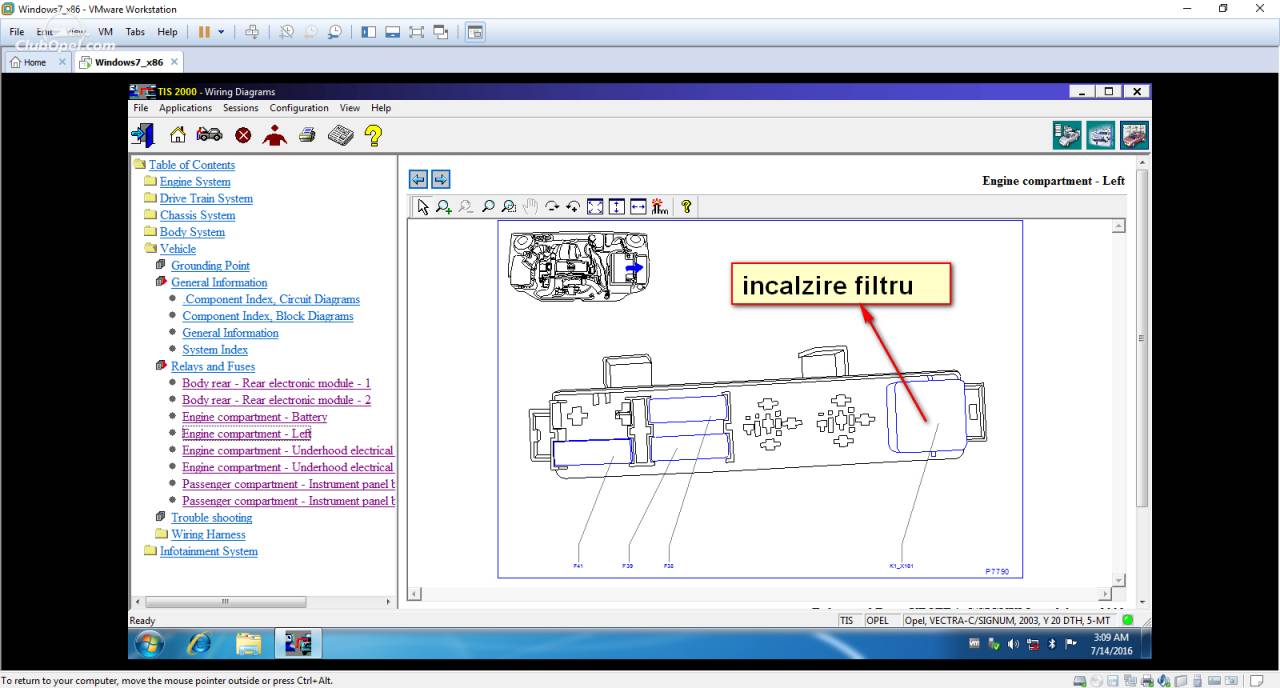Open the VMware power options dropdown arrow
1280x688 pixels.
[x=221, y=32]
